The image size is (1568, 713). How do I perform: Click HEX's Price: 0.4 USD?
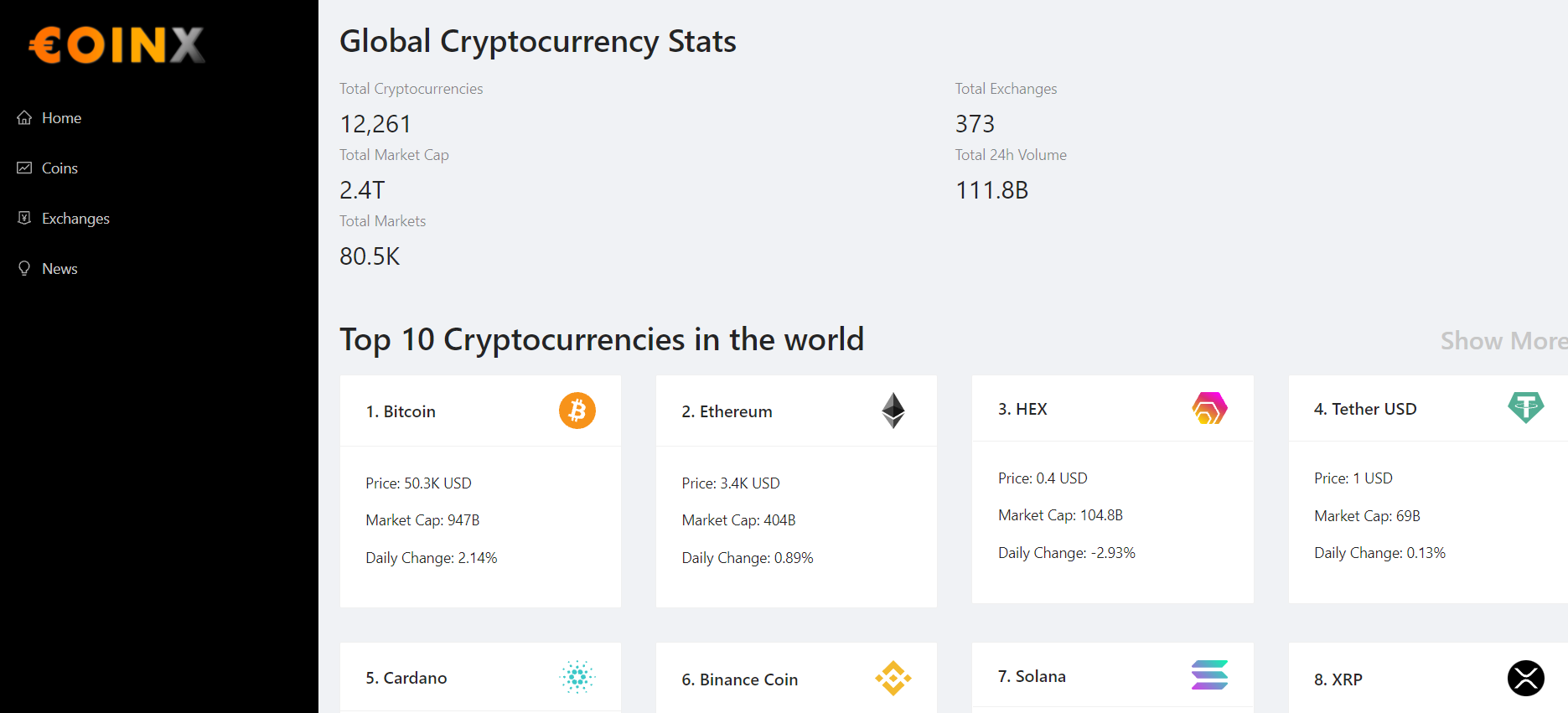point(1043,478)
